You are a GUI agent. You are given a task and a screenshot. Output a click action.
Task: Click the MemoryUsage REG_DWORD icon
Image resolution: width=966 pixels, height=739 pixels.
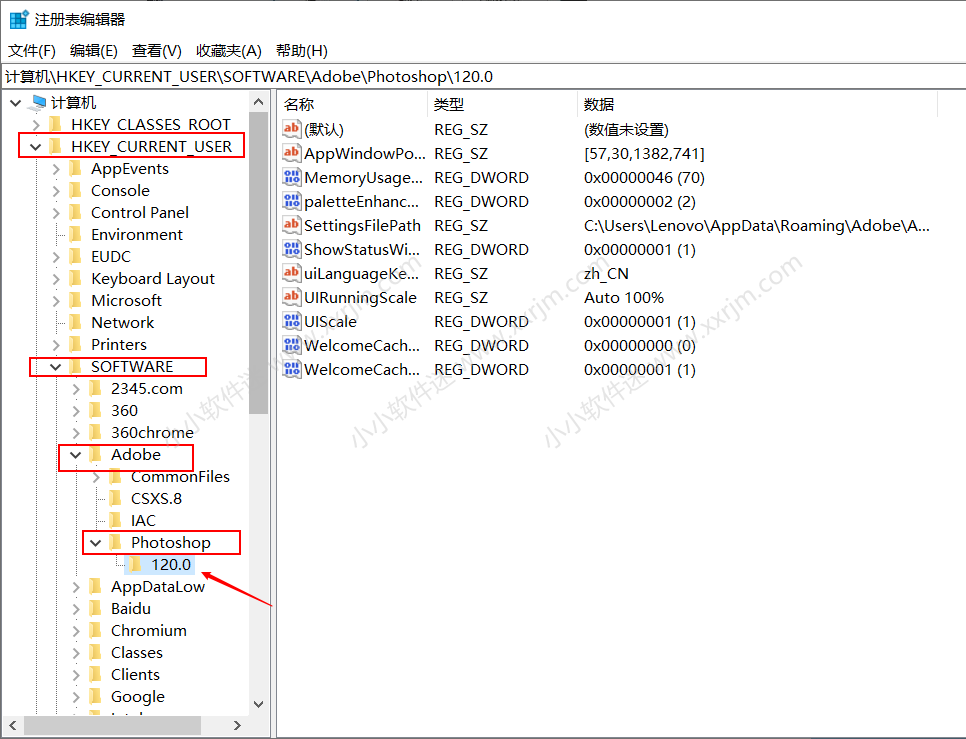[291, 177]
